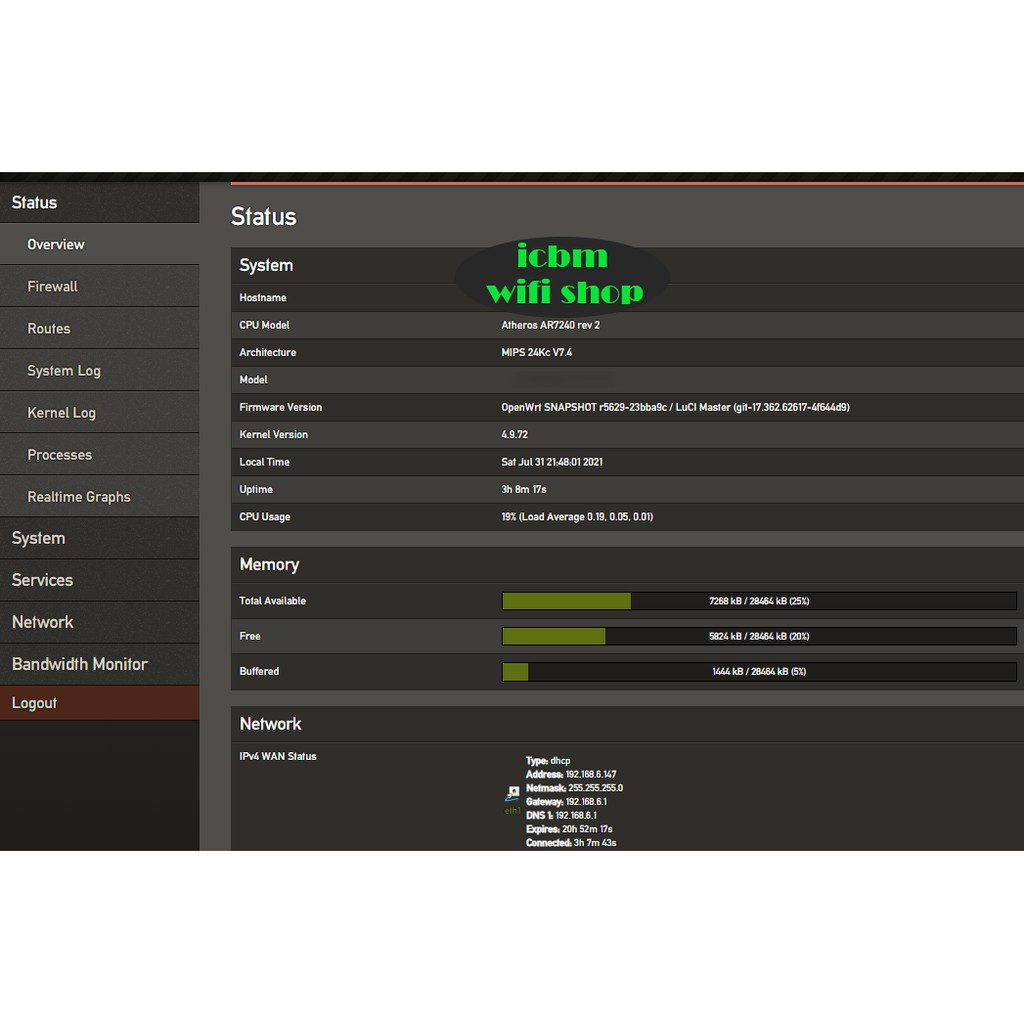Click the Total Available memory bar
1024x1024 pixels.
(x=758, y=601)
